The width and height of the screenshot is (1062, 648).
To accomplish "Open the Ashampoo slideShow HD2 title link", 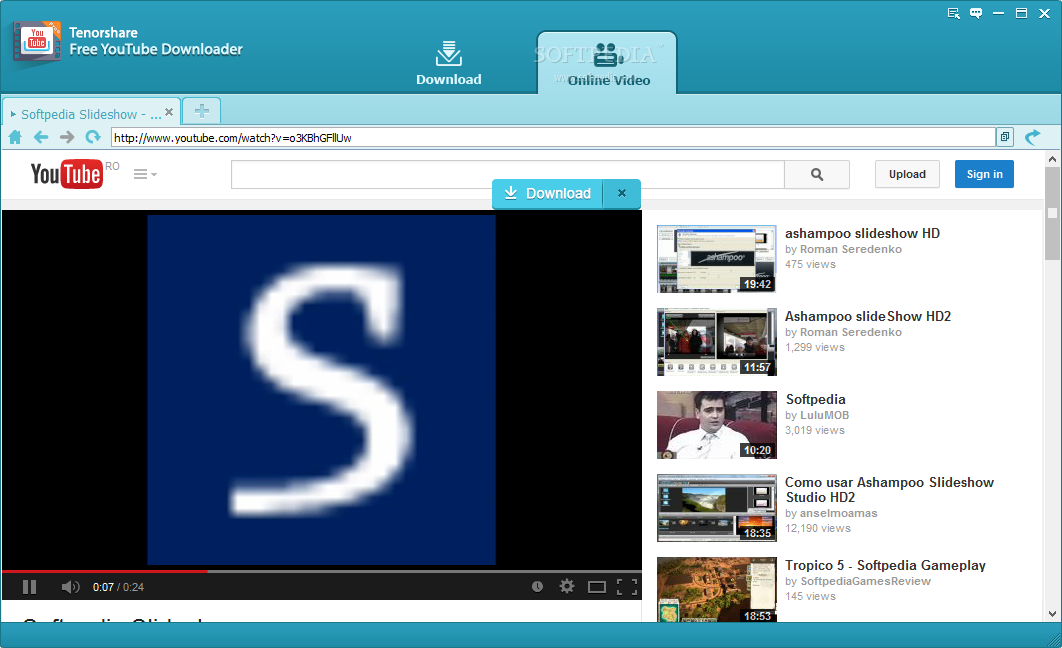I will point(868,316).
